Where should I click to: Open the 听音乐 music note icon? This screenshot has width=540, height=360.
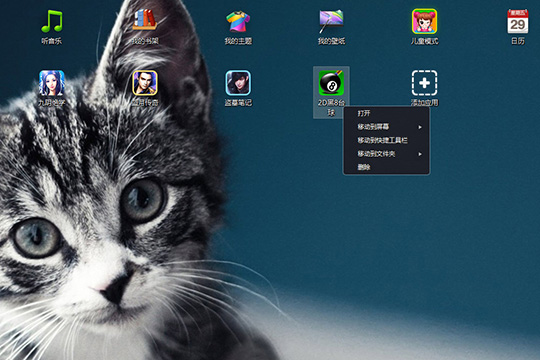click(52, 21)
